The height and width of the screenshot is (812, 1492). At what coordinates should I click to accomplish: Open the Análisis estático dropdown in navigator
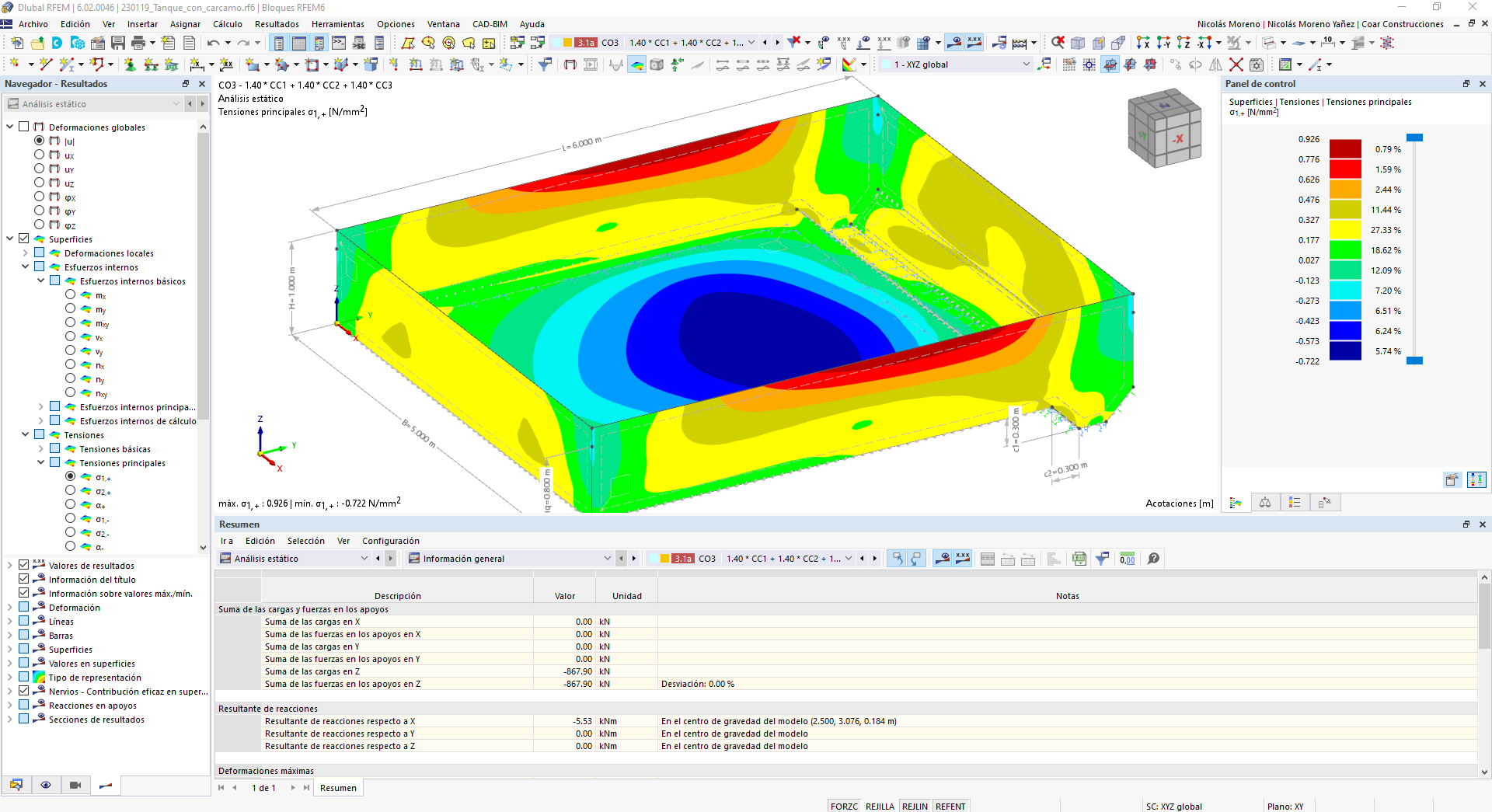94,103
